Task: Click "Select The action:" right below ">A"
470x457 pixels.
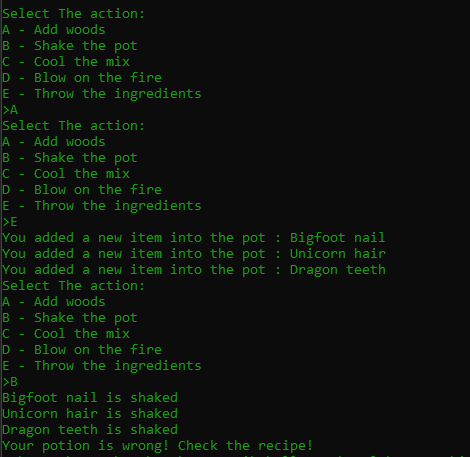Action: tap(74, 126)
